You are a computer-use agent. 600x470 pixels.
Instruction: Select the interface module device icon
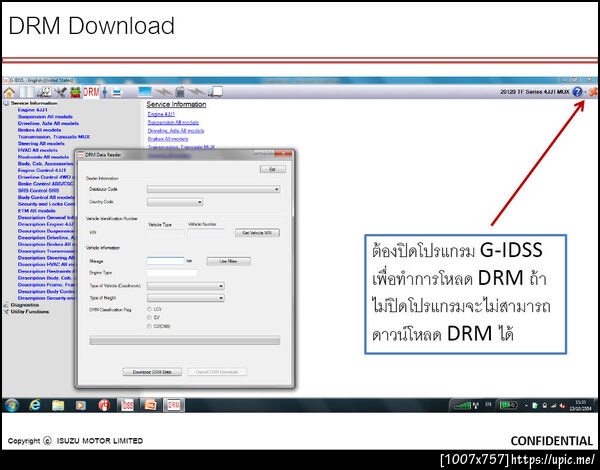(x=179, y=92)
